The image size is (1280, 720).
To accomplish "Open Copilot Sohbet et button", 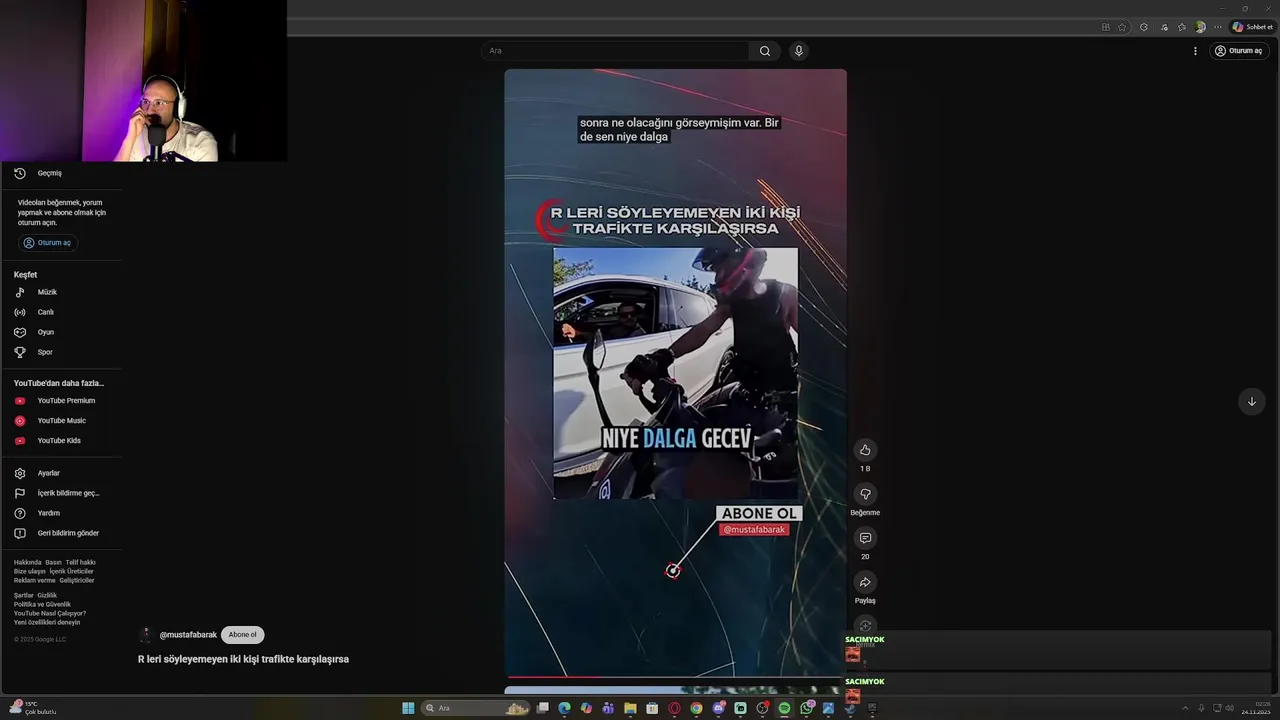I will pos(1252,27).
